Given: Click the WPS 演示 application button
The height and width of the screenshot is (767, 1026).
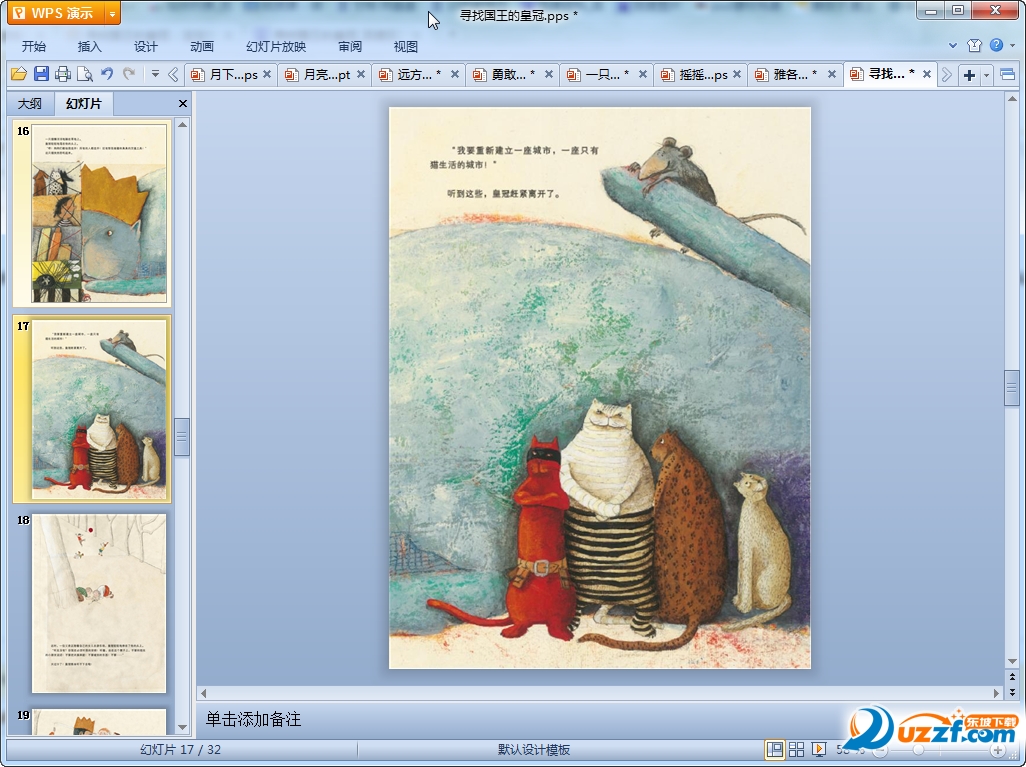Looking at the screenshot, I should (56, 13).
